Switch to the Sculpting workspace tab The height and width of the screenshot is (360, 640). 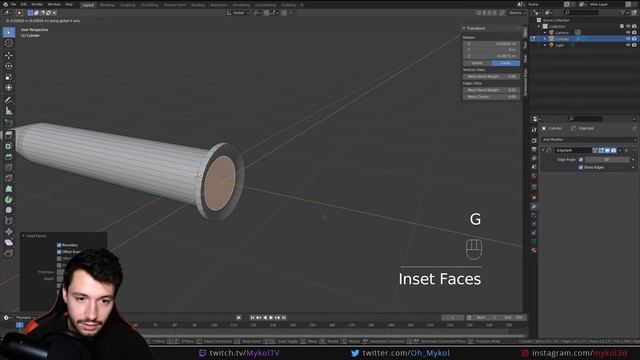coord(128,5)
